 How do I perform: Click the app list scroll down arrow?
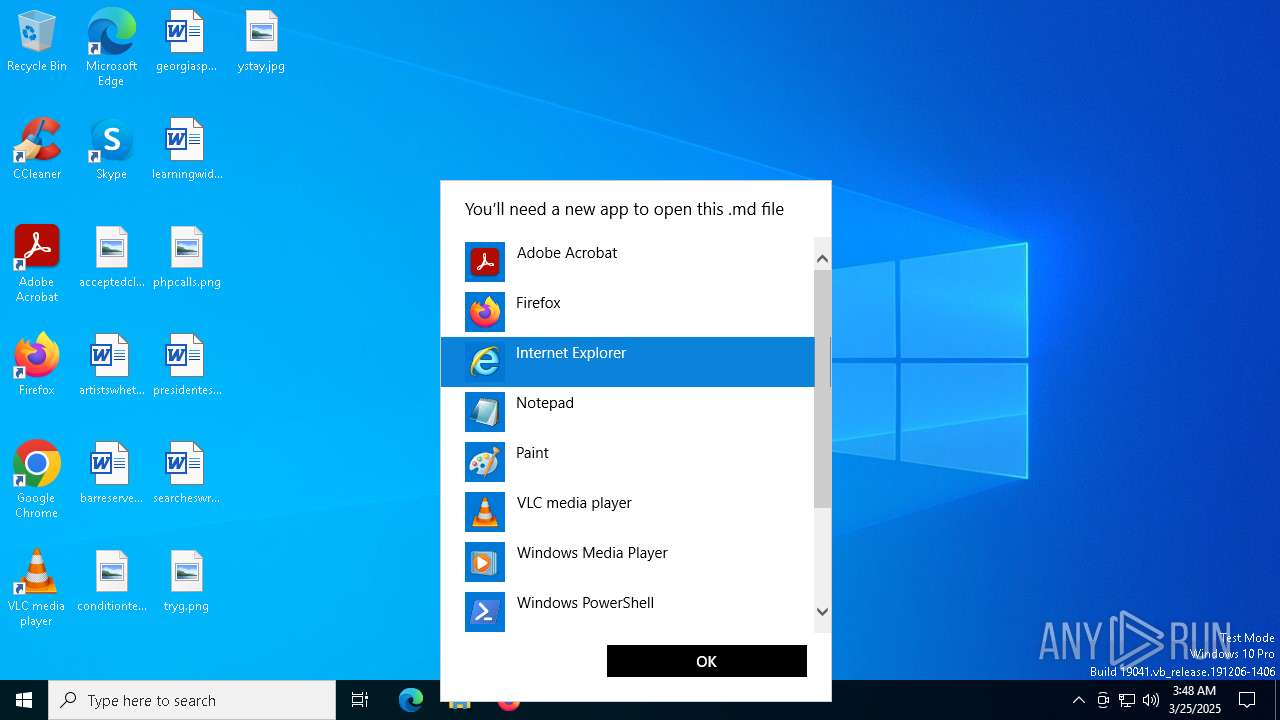point(822,612)
